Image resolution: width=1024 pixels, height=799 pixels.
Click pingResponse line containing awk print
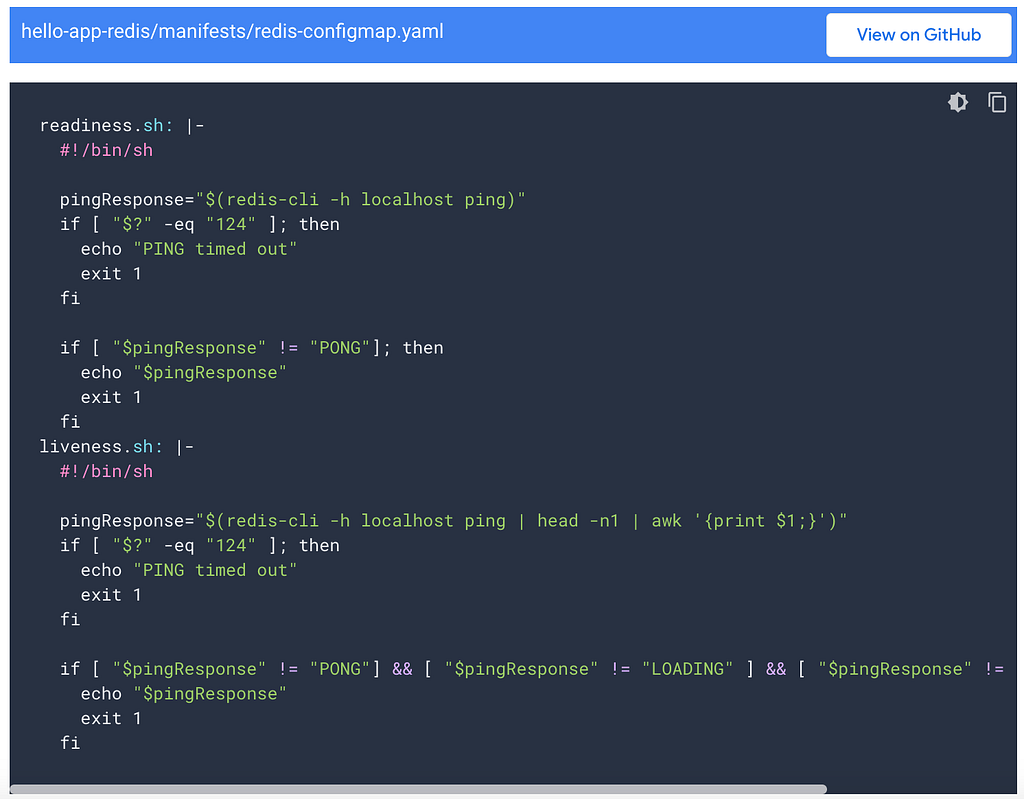pos(453,521)
